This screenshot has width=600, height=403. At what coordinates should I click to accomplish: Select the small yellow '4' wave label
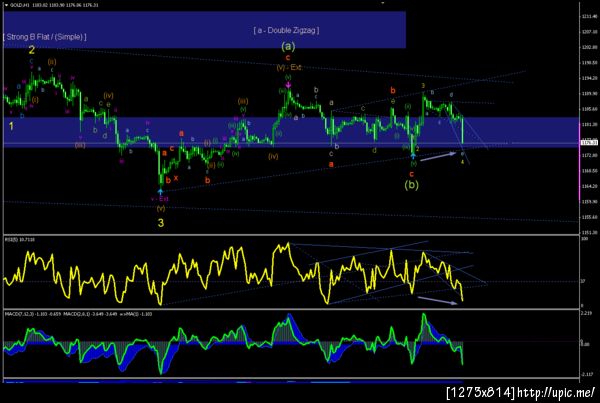pyautogui.click(x=462, y=162)
